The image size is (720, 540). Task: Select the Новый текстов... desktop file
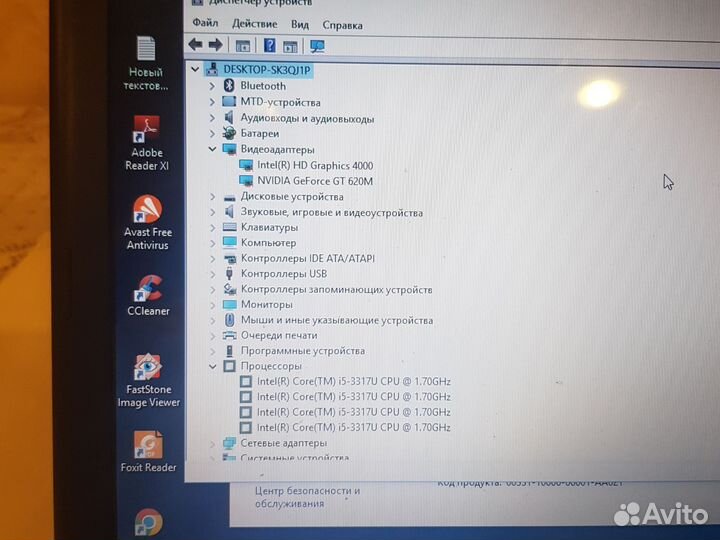pyautogui.click(x=146, y=63)
